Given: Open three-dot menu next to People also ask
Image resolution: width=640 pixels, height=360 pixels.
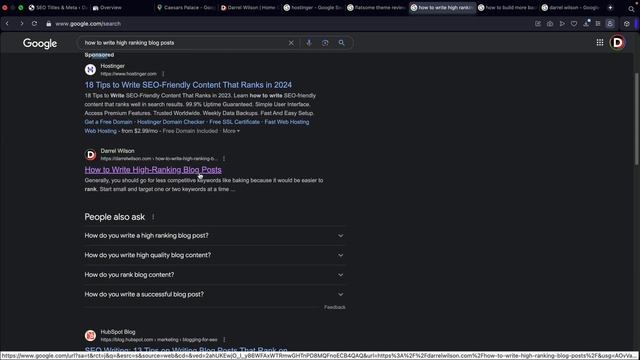Looking at the screenshot, I should coord(153,217).
